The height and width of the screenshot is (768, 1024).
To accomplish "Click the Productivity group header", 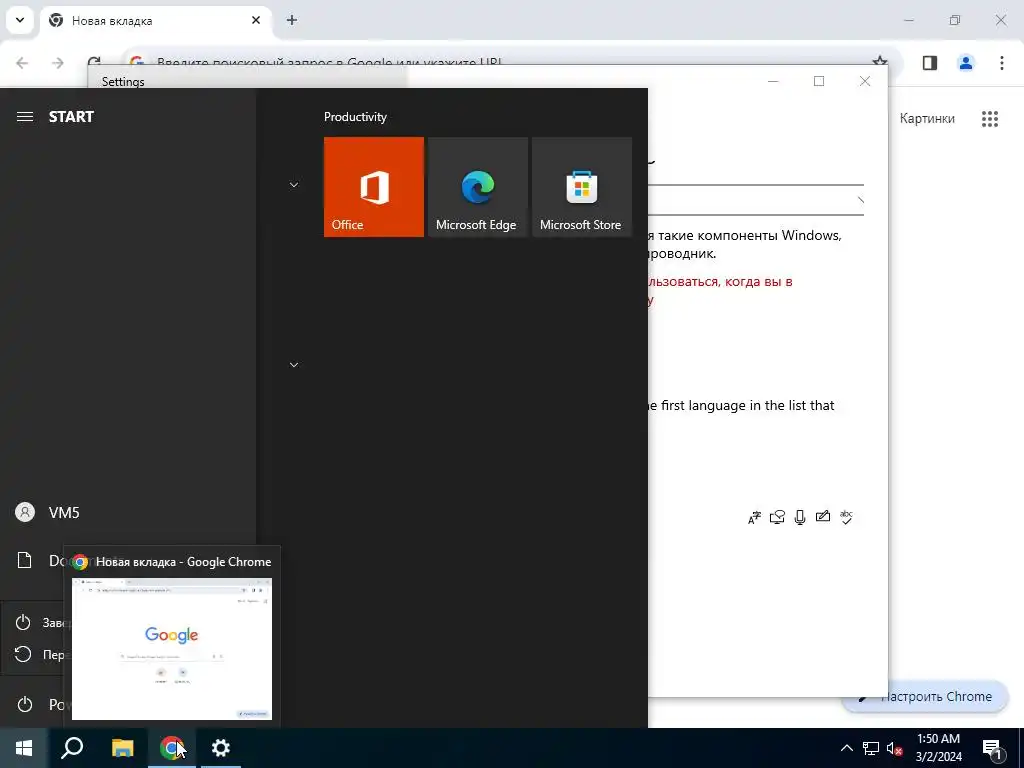I will click(x=355, y=117).
